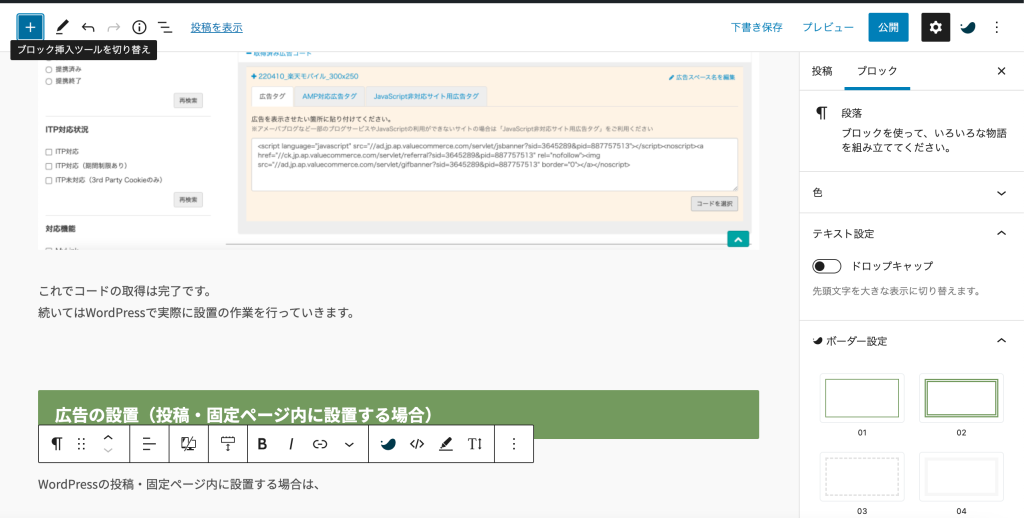Screen dimensions: 1024x518
Task: Click the コードを選択 button
Action: [x=714, y=204]
